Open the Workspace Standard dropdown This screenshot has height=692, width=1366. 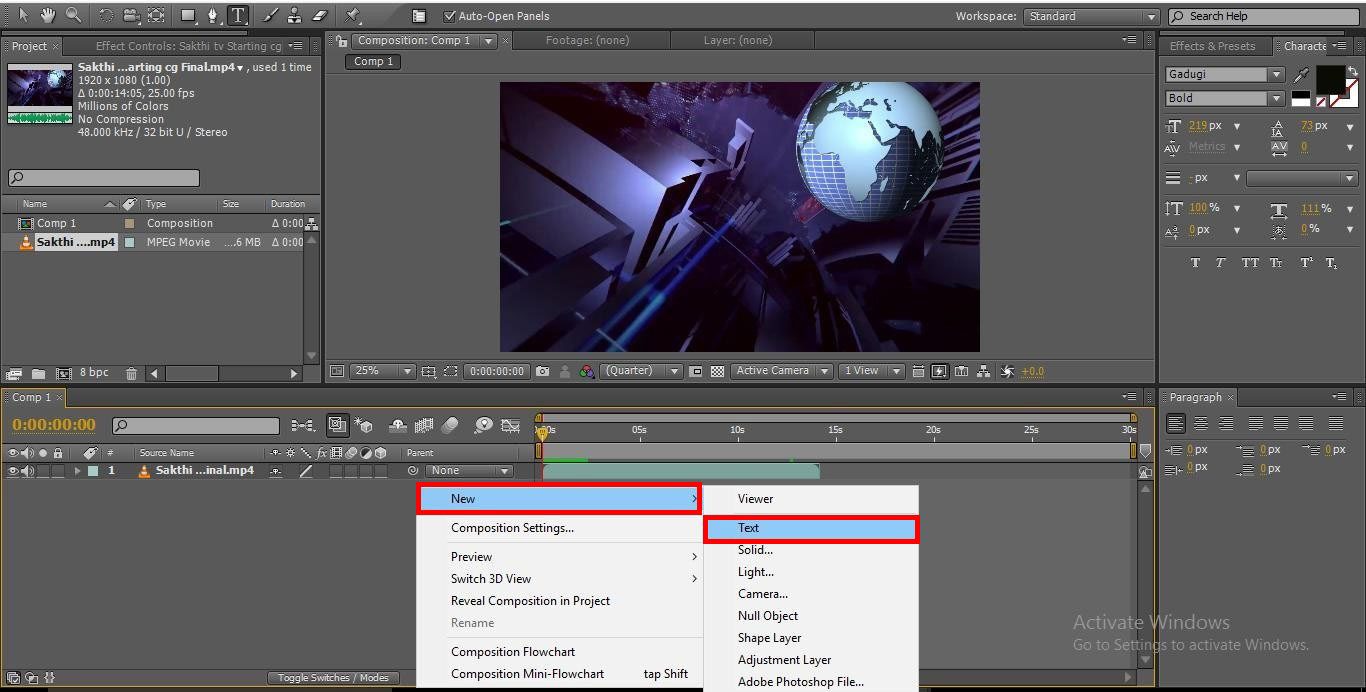tap(1089, 16)
